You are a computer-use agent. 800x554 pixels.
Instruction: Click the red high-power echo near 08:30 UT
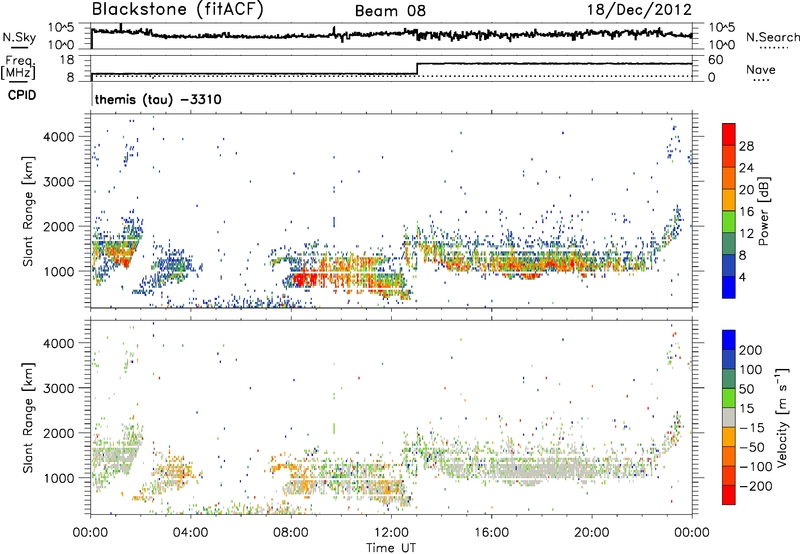point(303,279)
